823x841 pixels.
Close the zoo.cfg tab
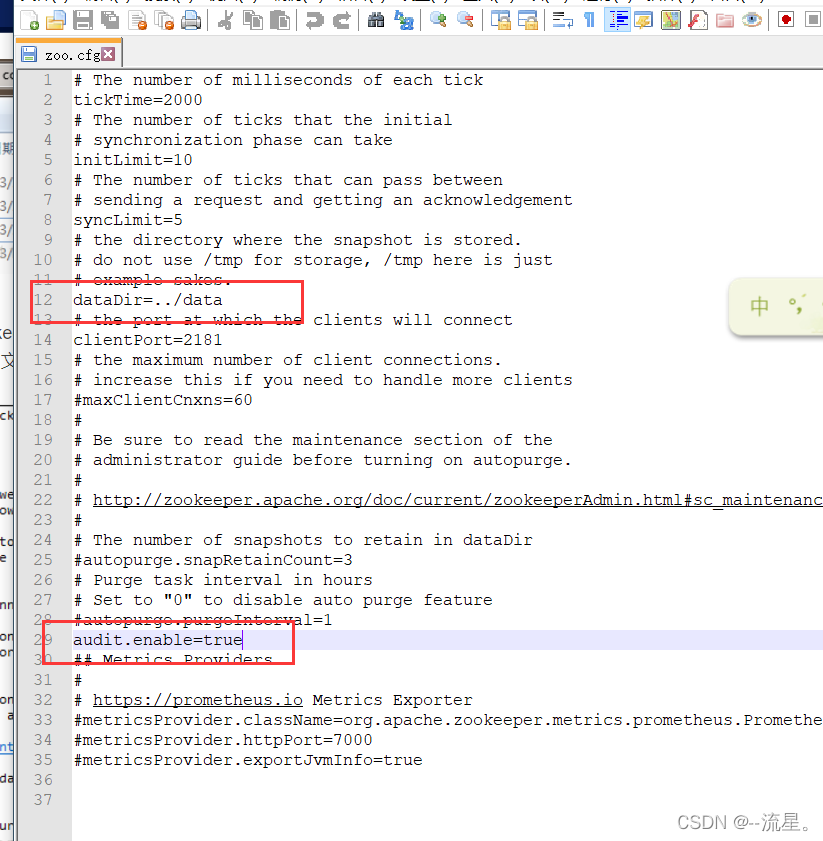tap(108, 54)
